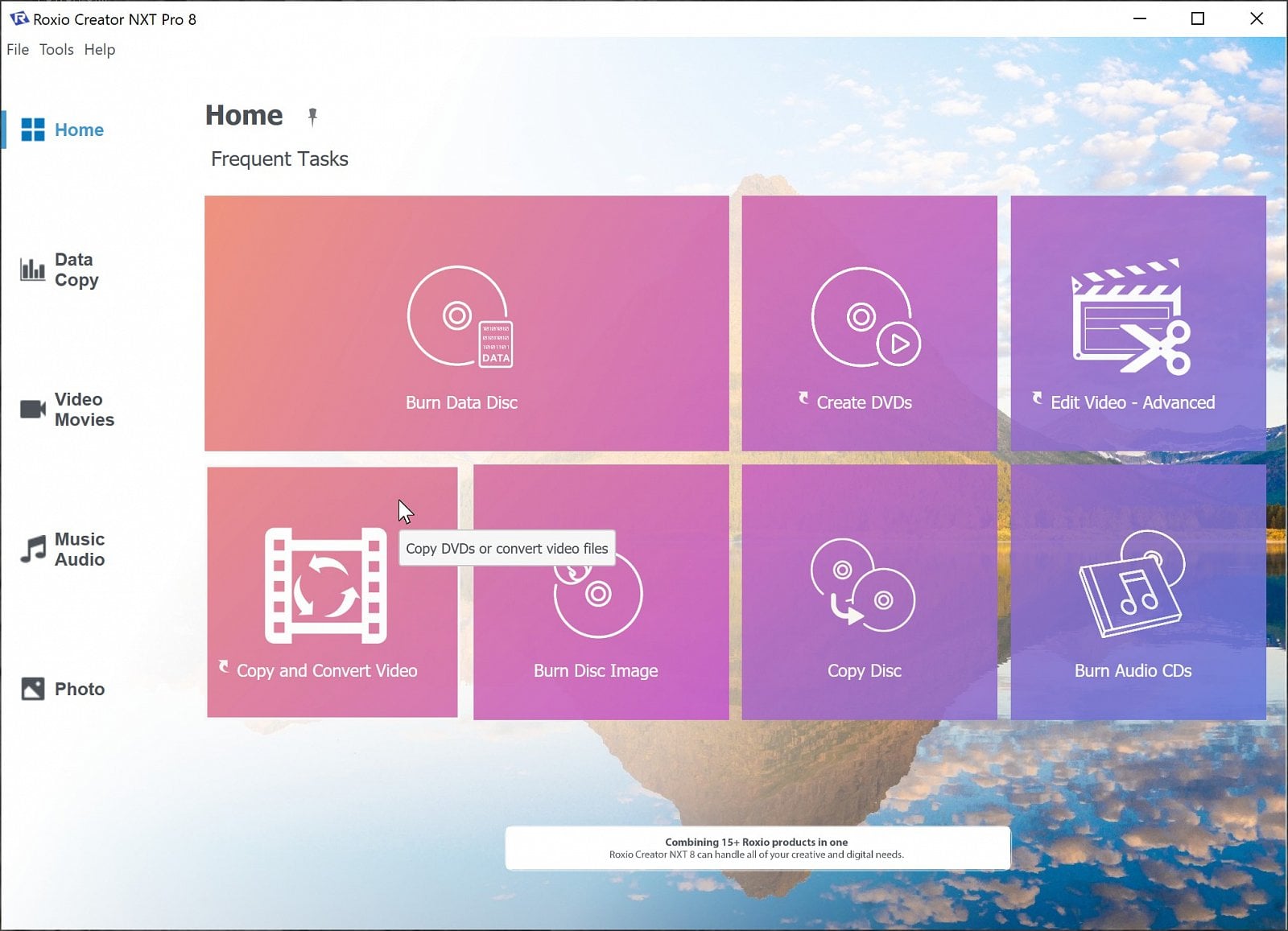Image resolution: width=1288 pixels, height=931 pixels.
Task: Open the Tools menu
Action: [x=56, y=49]
